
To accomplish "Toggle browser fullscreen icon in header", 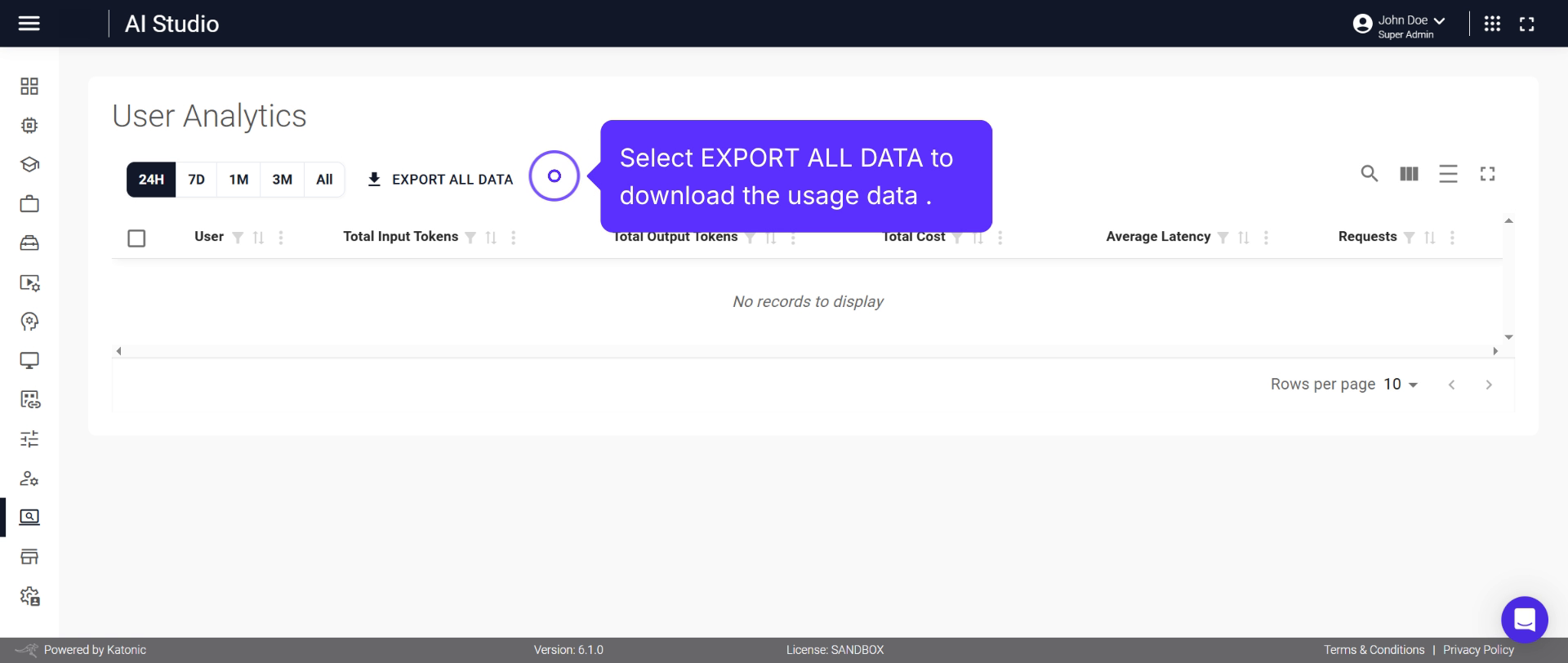I will pos(1526,24).
